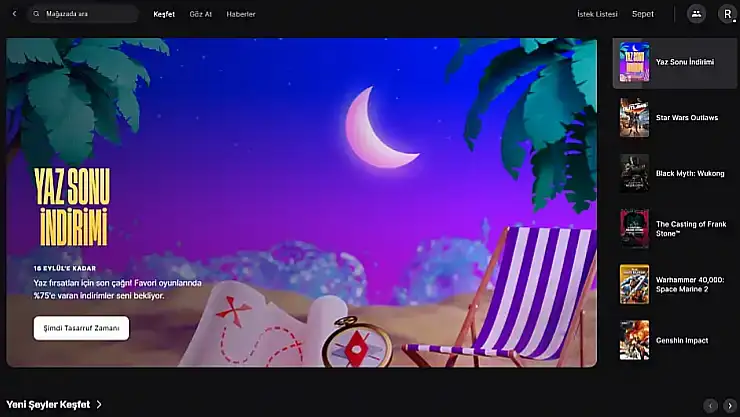This screenshot has width=740, height=417.
Task: Click the Yaz Sonu İndirimi hero banner title
Action: pos(72,207)
